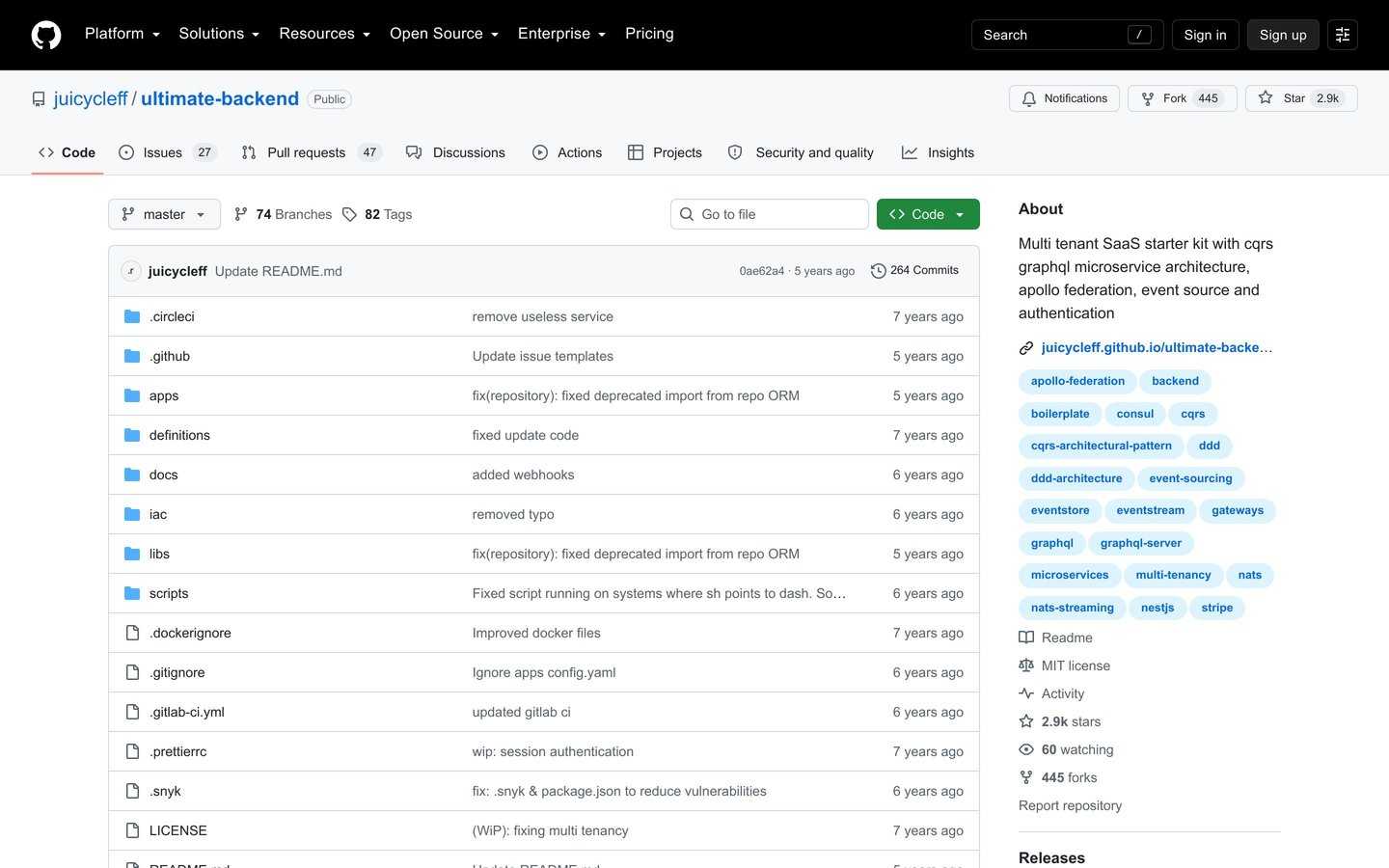Click juicycleff avatar in the commit row
The image size is (1389, 868).
[131, 271]
